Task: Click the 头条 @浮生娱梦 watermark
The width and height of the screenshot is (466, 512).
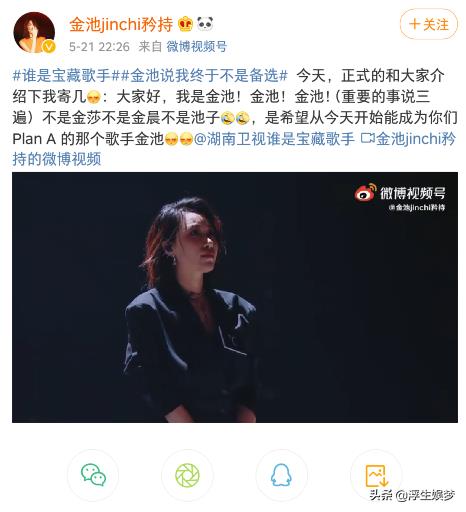Action: point(413,495)
